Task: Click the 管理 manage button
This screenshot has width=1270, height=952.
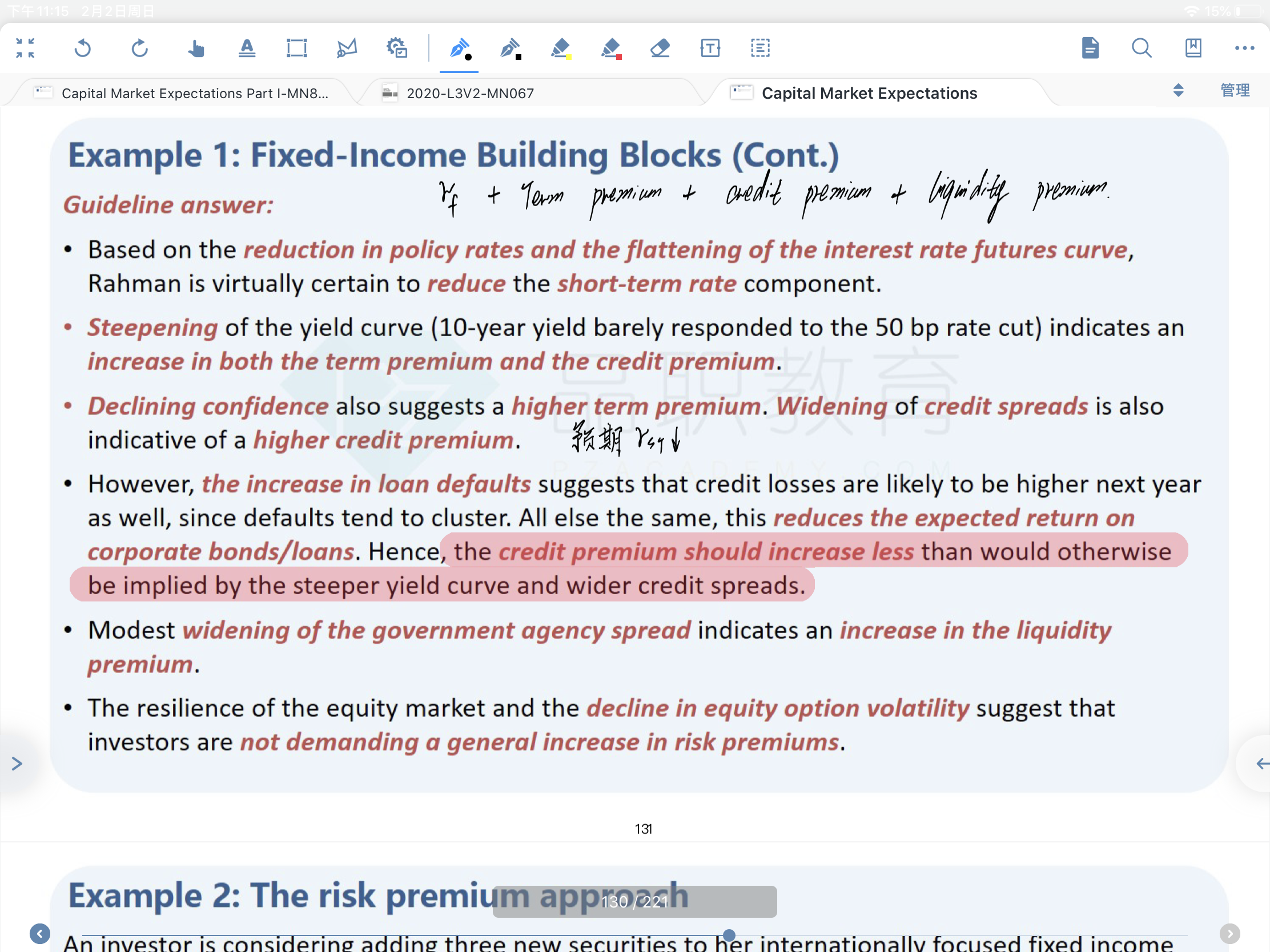Action: [1235, 90]
